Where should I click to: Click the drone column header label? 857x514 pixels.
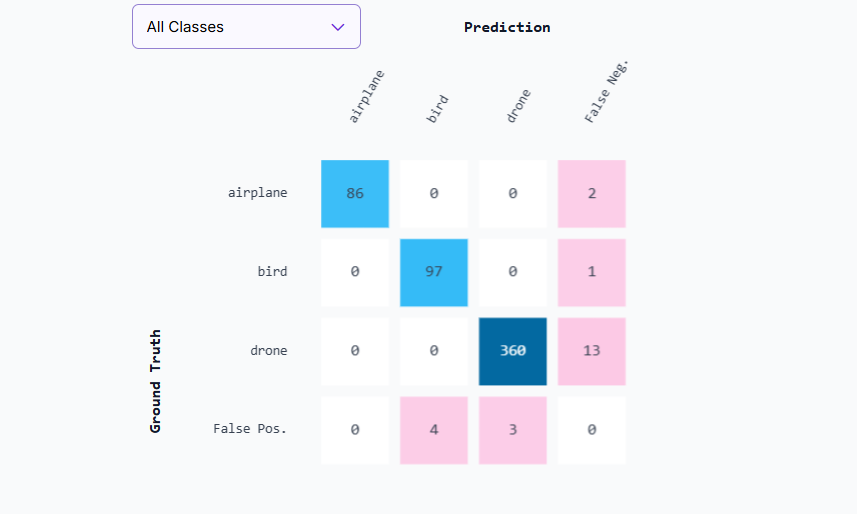(518, 106)
